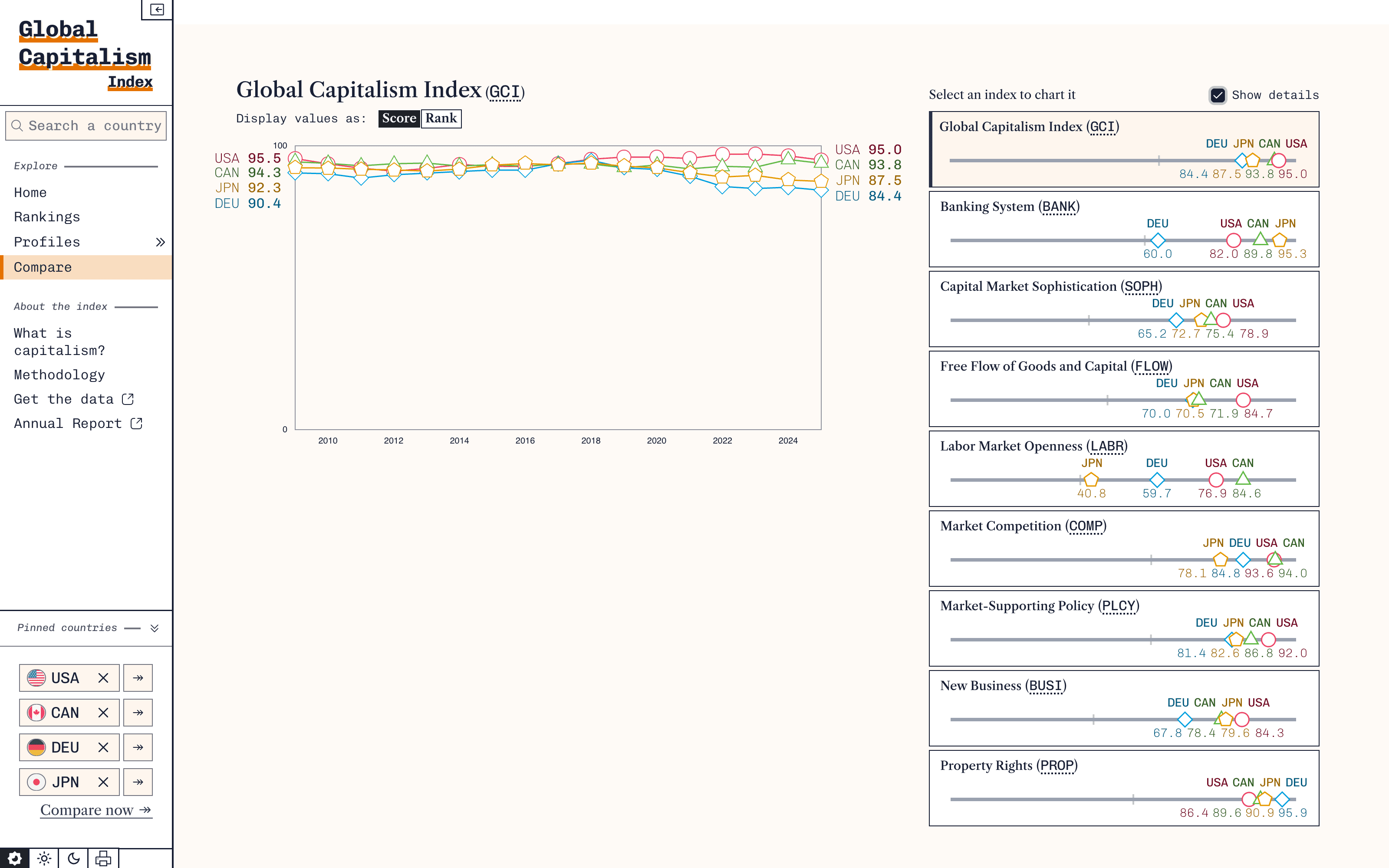This screenshot has width=1389, height=868.
Task: Click the Germany flag icon
Action: 36,747
